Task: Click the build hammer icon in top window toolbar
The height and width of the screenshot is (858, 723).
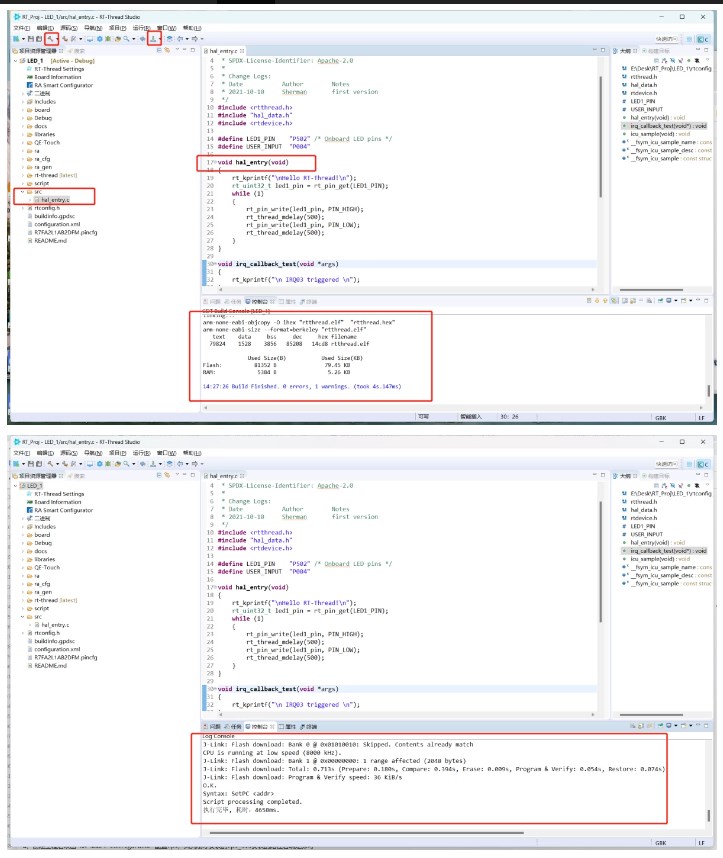Action: (50, 39)
